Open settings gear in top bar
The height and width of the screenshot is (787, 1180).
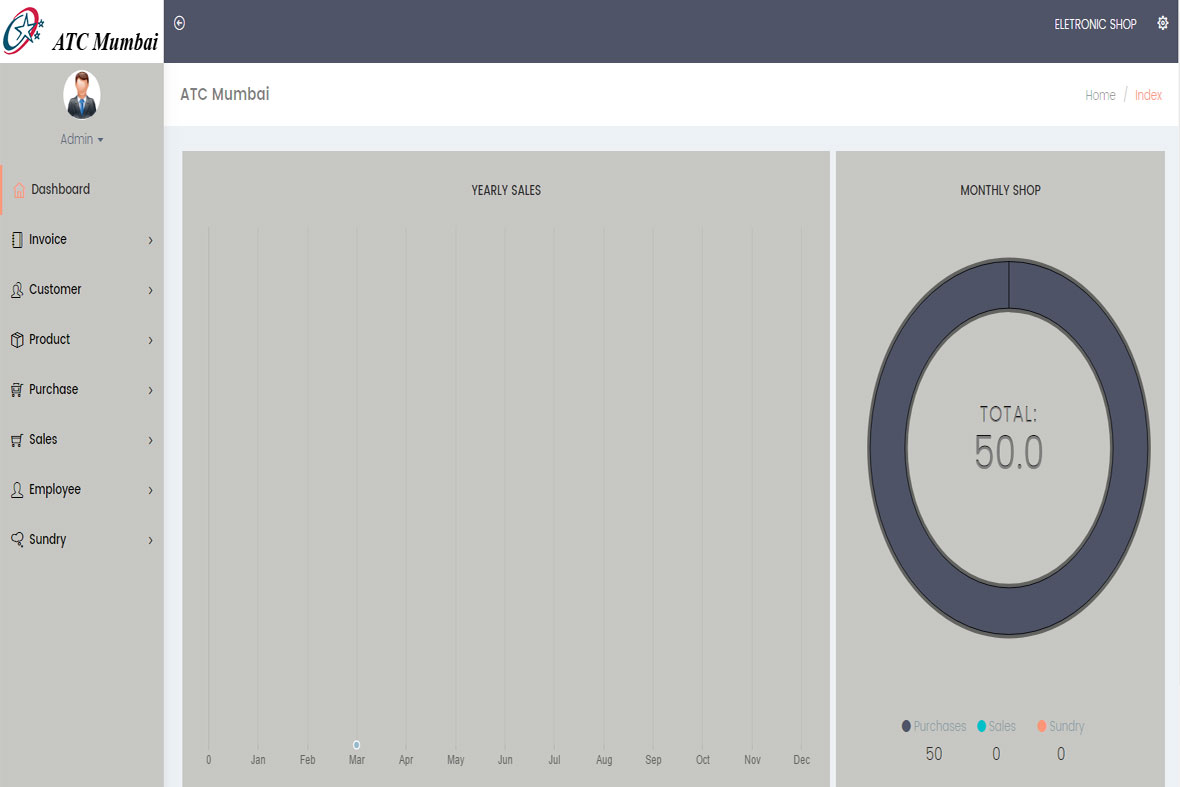[x=1162, y=23]
